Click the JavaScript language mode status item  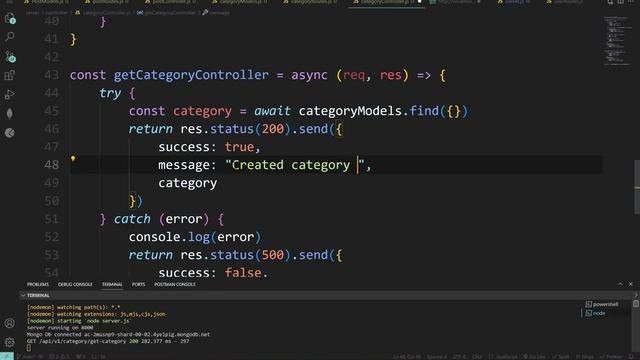tap(502, 357)
